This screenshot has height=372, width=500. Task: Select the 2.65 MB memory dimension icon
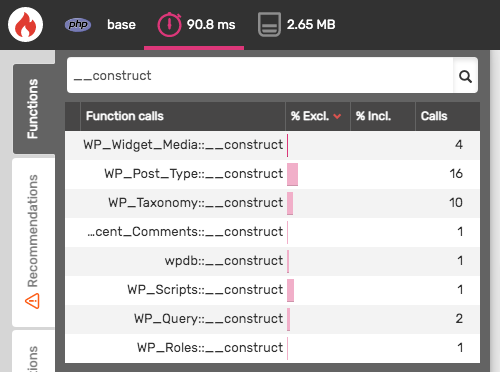[x=269, y=25]
